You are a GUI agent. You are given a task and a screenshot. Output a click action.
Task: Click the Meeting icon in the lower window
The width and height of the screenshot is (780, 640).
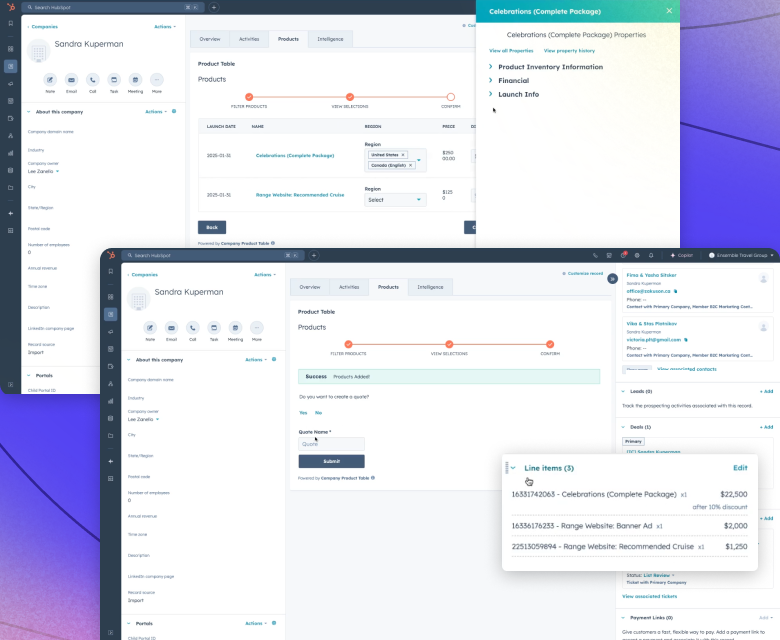(235, 328)
